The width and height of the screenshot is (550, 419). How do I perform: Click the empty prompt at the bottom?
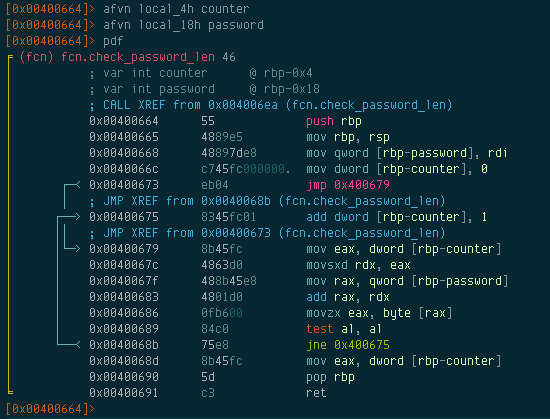50,409
